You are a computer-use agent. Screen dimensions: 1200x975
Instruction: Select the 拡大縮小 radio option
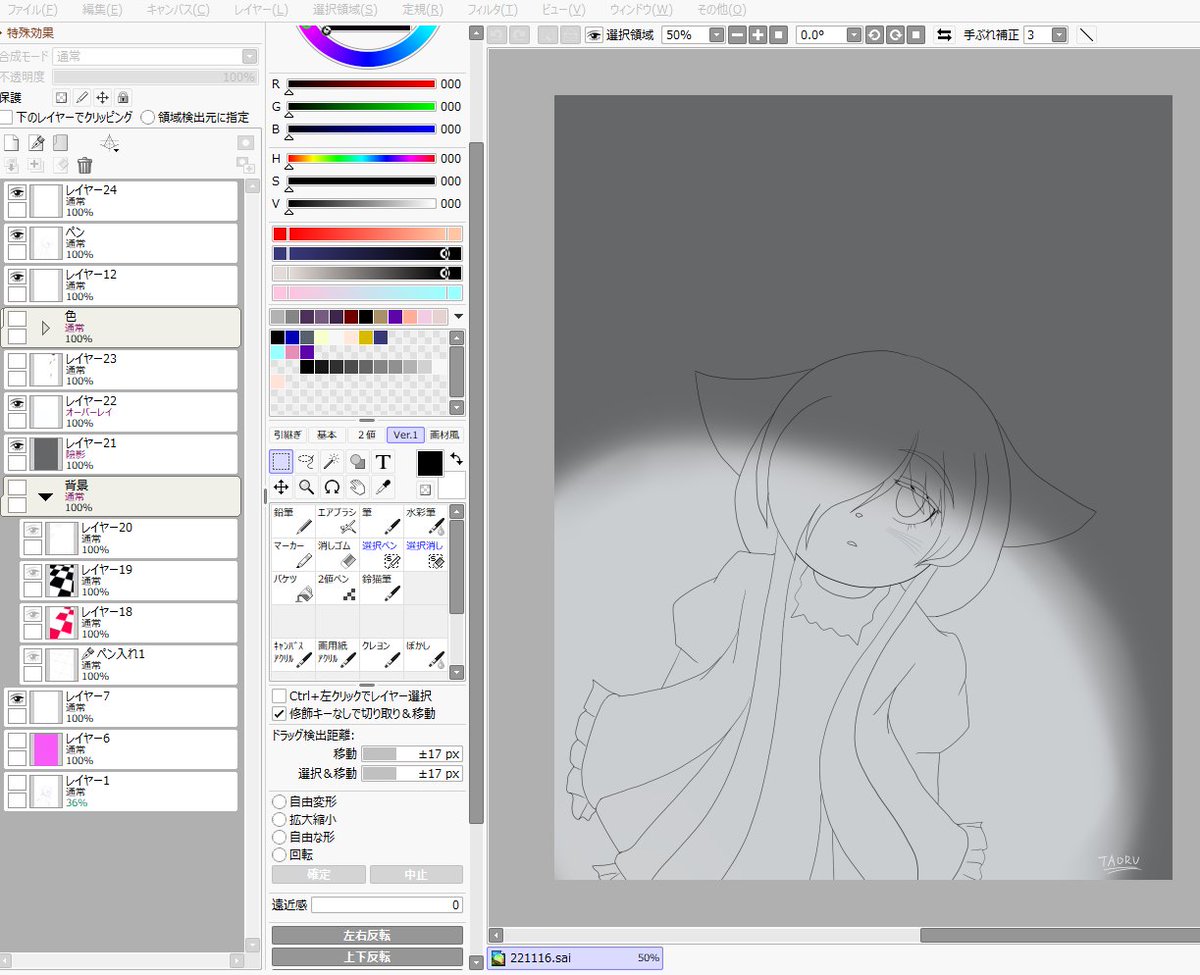click(x=279, y=819)
